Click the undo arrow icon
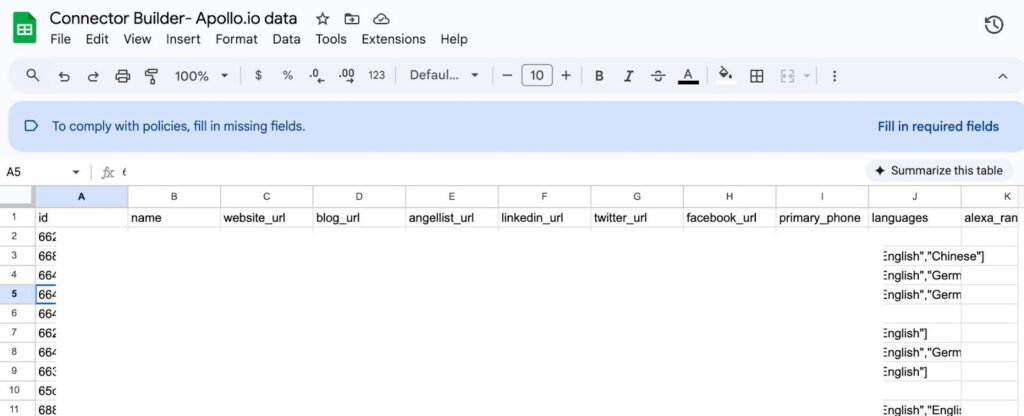 [64, 76]
